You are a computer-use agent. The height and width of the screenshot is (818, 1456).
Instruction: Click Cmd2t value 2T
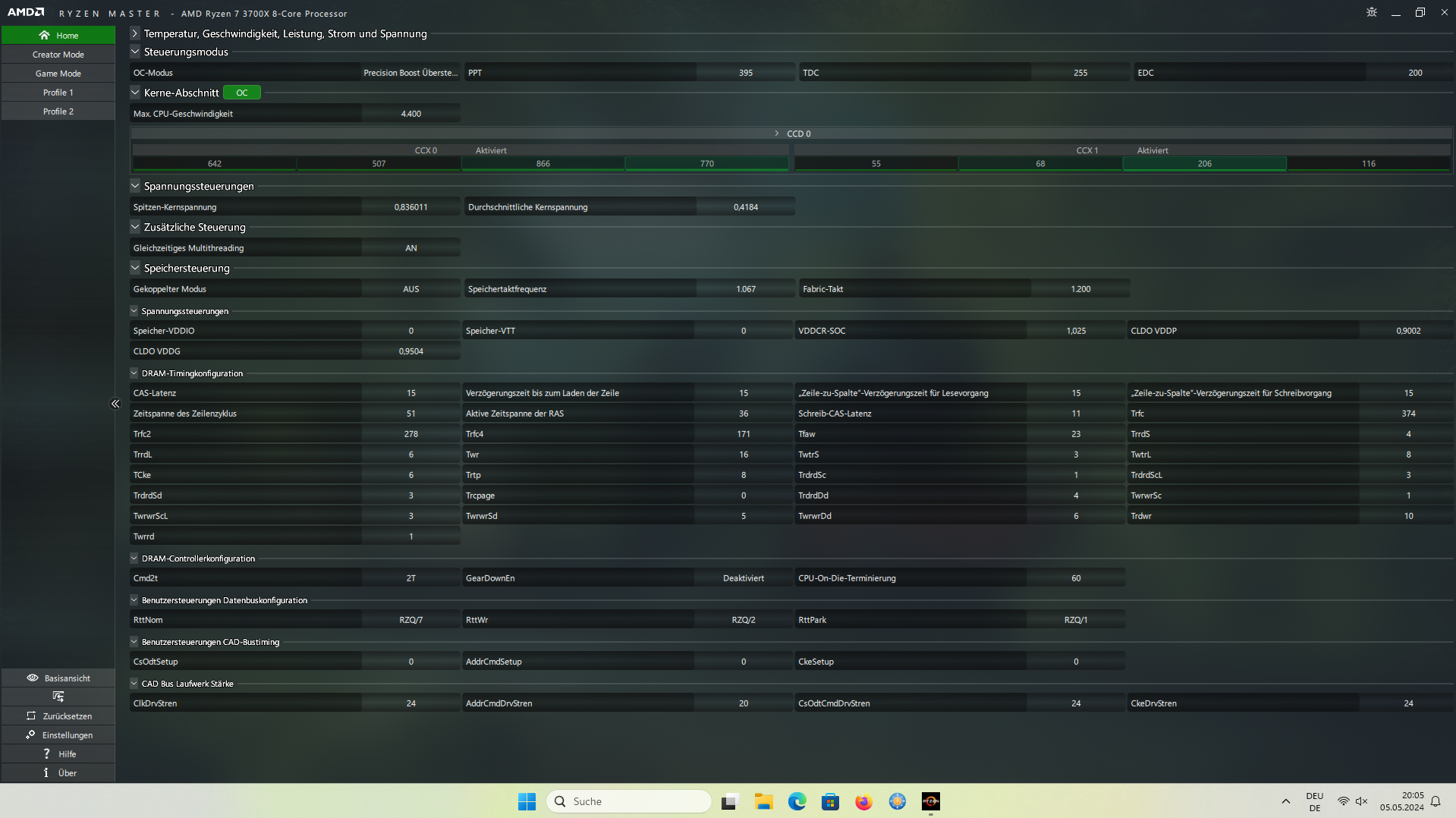(x=410, y=578)
